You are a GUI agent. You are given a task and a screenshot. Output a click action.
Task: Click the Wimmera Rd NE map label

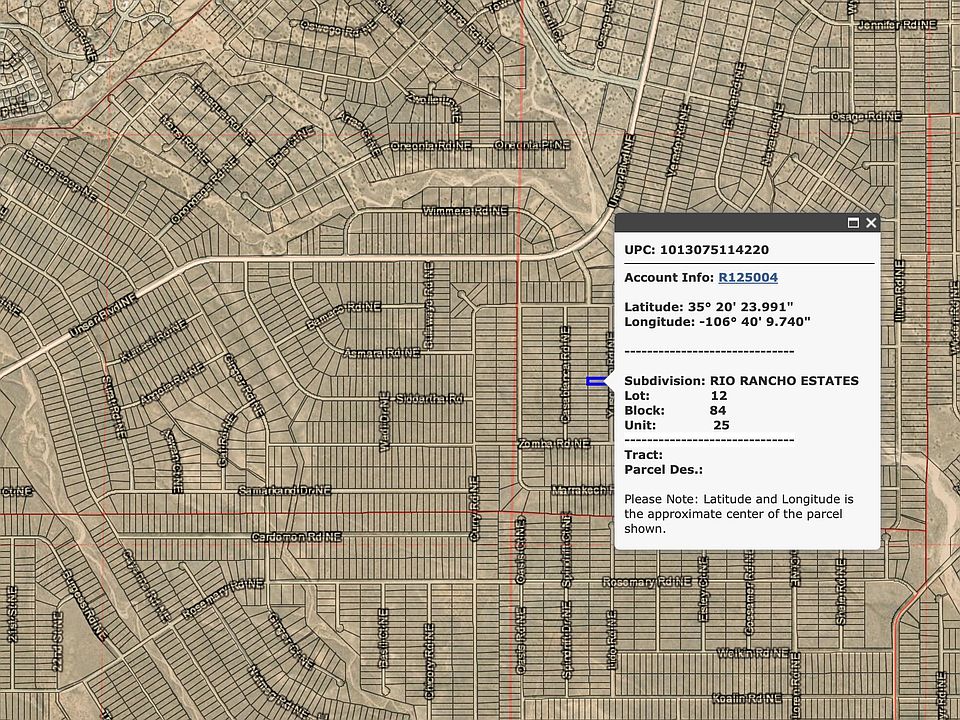click(x=465, y=211)
